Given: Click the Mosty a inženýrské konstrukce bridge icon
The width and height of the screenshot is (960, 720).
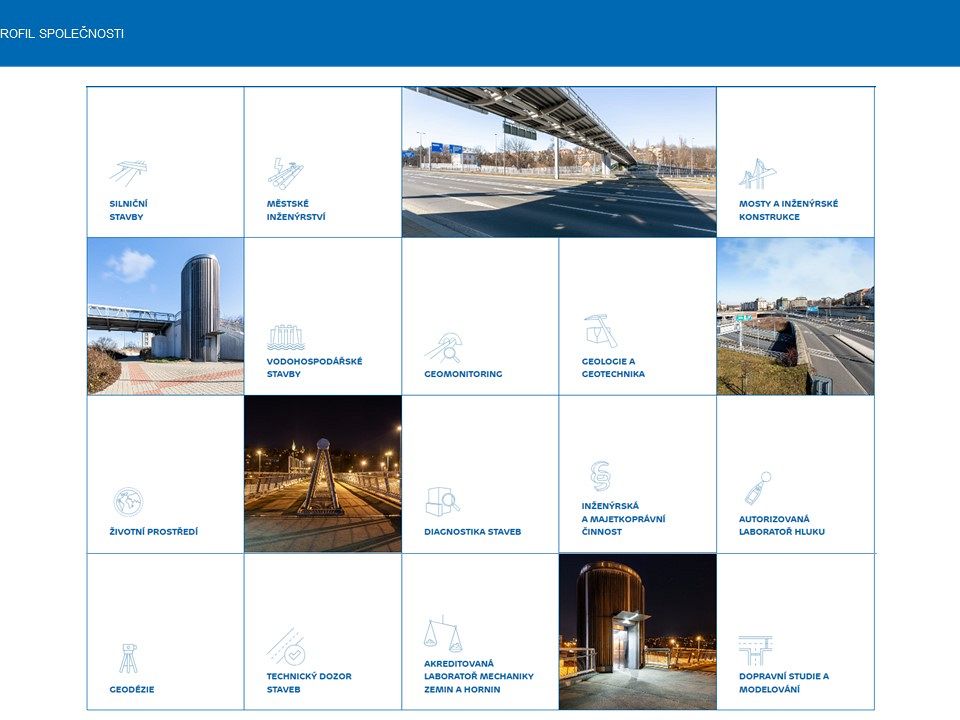Looking at the screenshot, I should pos(757,173).
